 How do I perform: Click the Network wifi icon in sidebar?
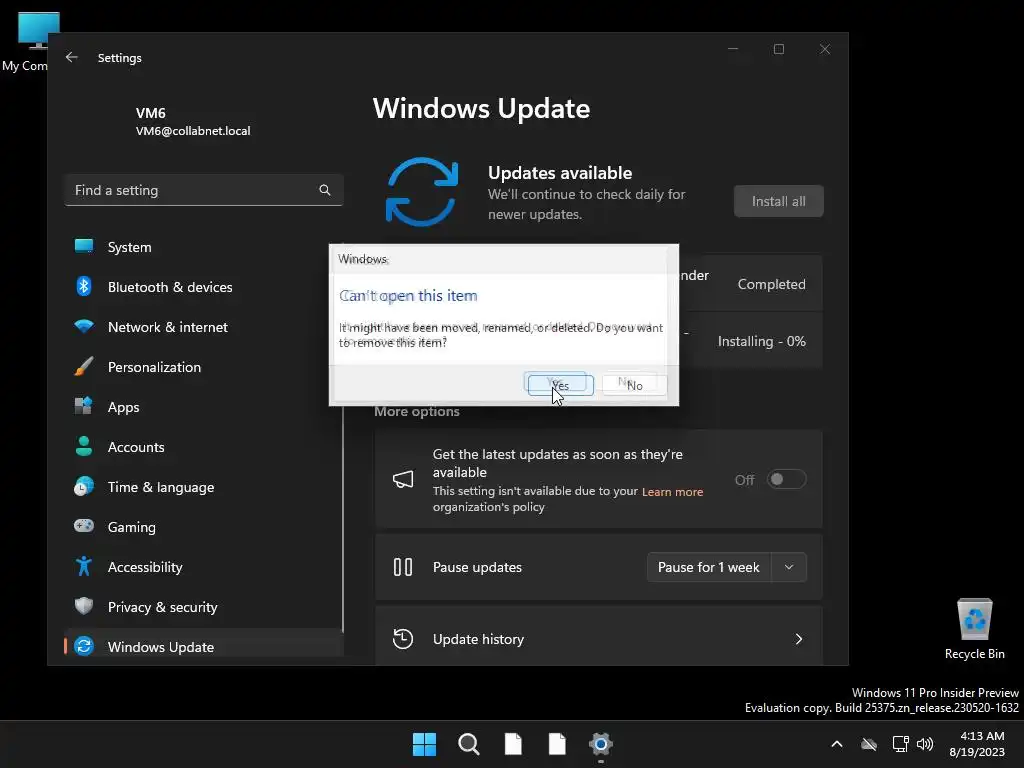[84, 325]
